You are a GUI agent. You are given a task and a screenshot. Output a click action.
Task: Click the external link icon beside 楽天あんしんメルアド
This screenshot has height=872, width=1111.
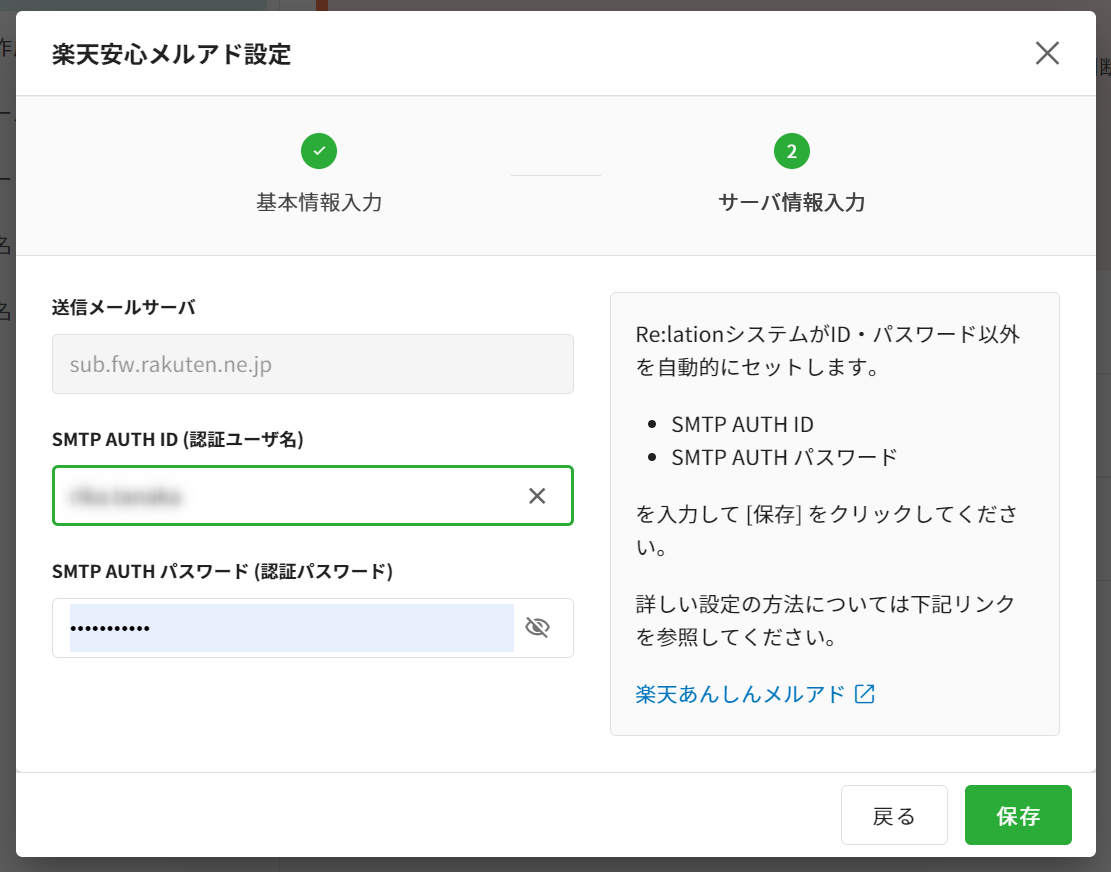click(865, 694)
